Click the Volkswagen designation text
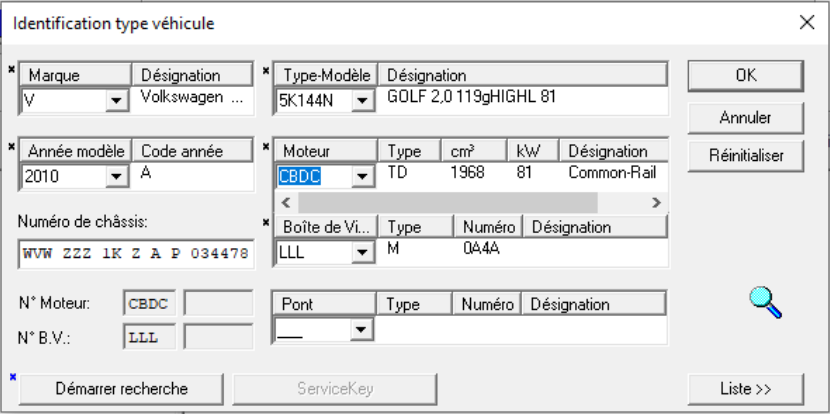This screenshot has width=830, height=414. click(192, 97)
